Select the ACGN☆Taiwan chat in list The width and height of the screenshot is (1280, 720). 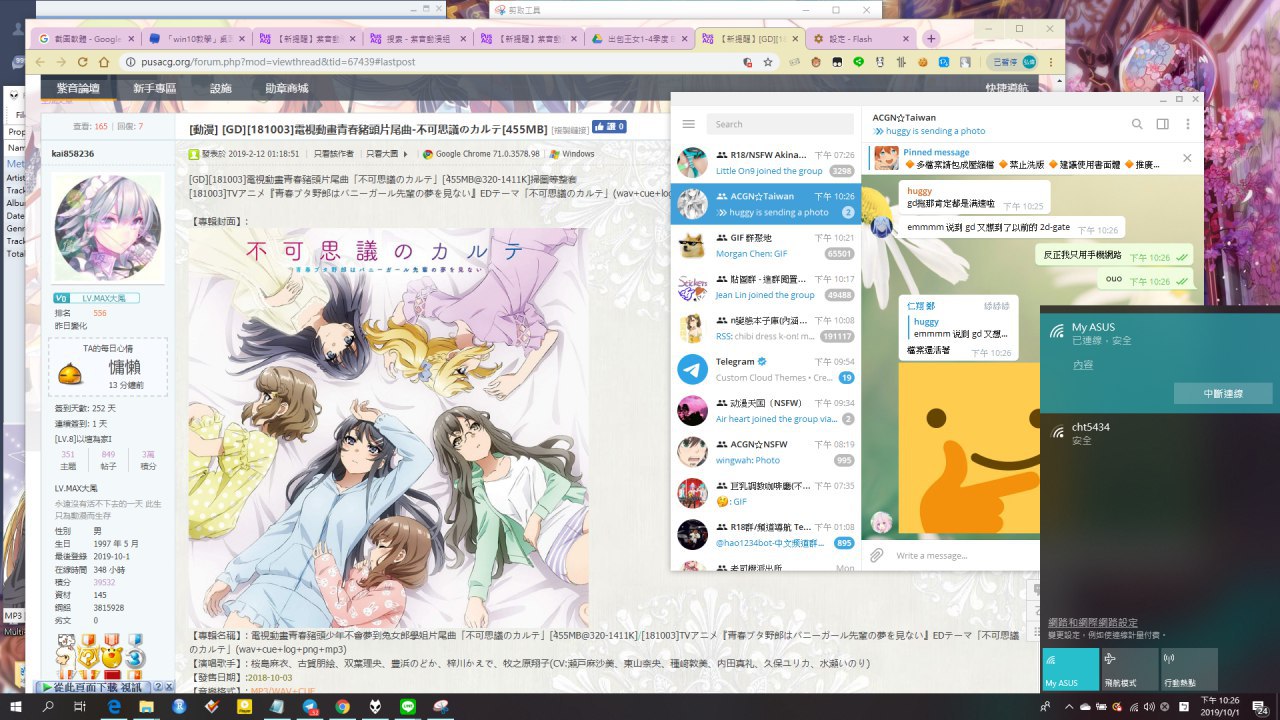coord(766,204)
